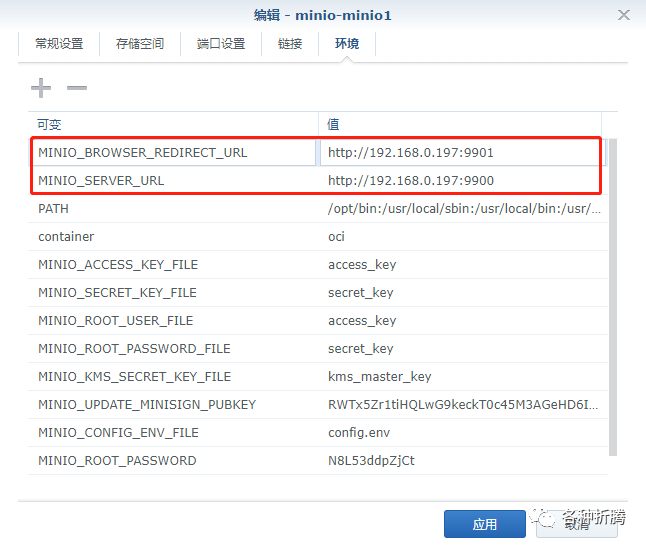
Task: Click the access_key value of MINIO_ACCESS_KEY_FILE
Action: pyautogui.click(x=362, y=265)
